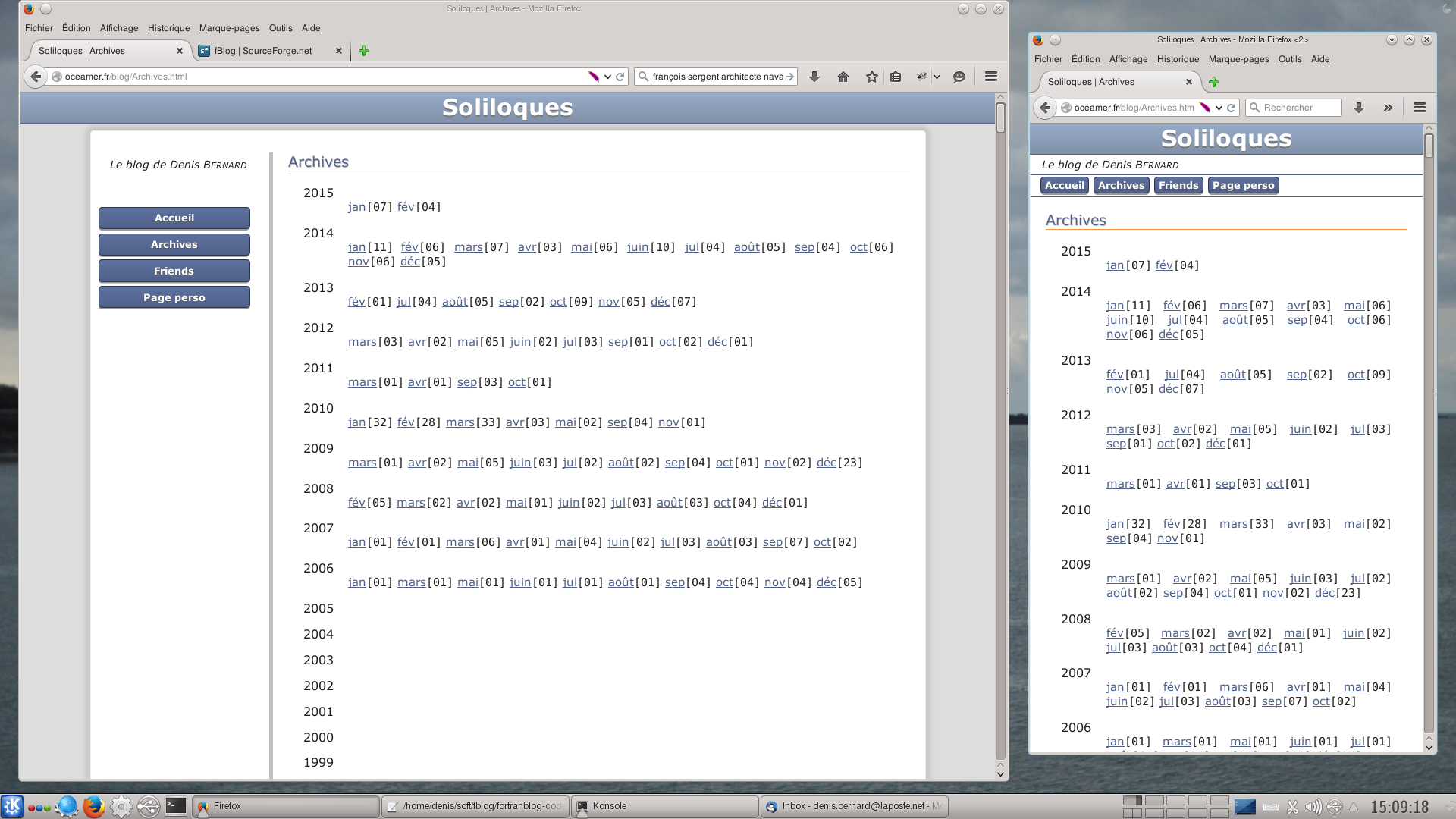Open the KDE application launcher

13,806
